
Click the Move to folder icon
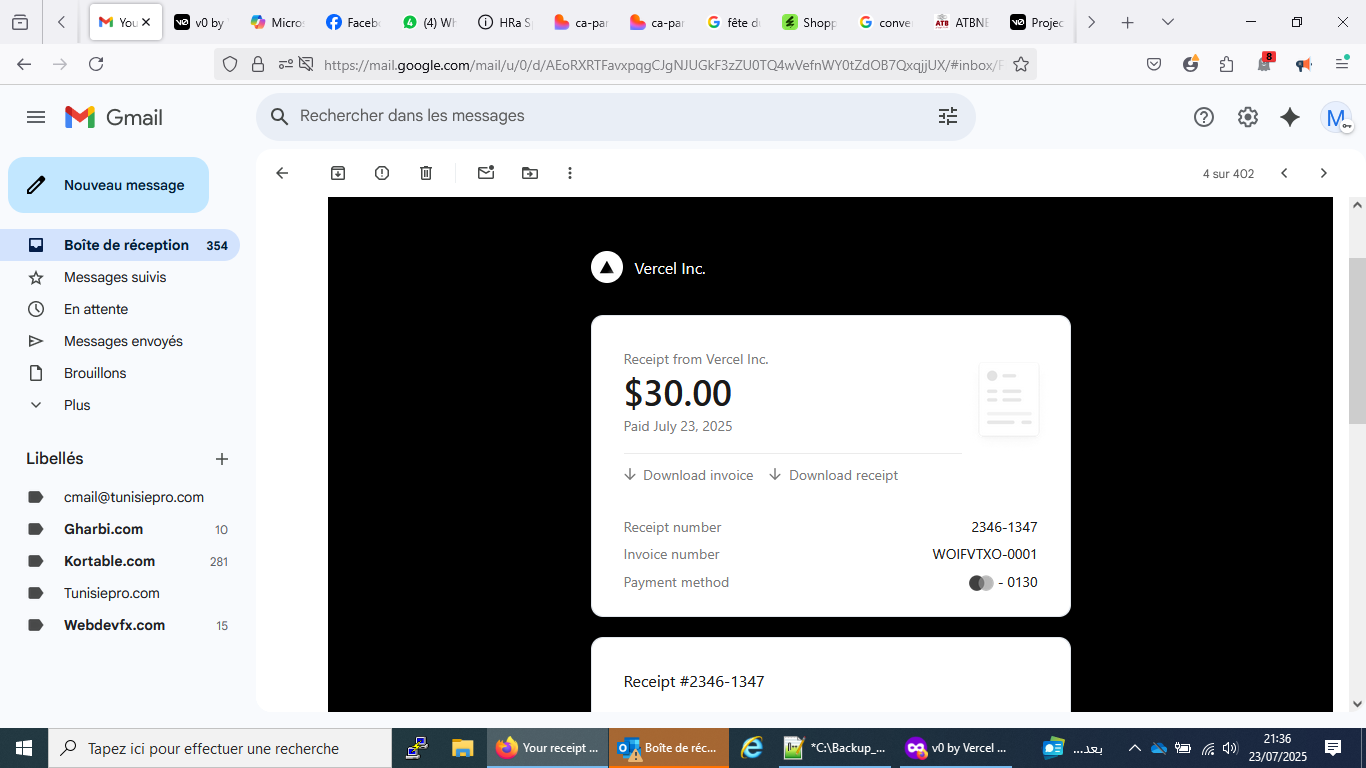530,173
